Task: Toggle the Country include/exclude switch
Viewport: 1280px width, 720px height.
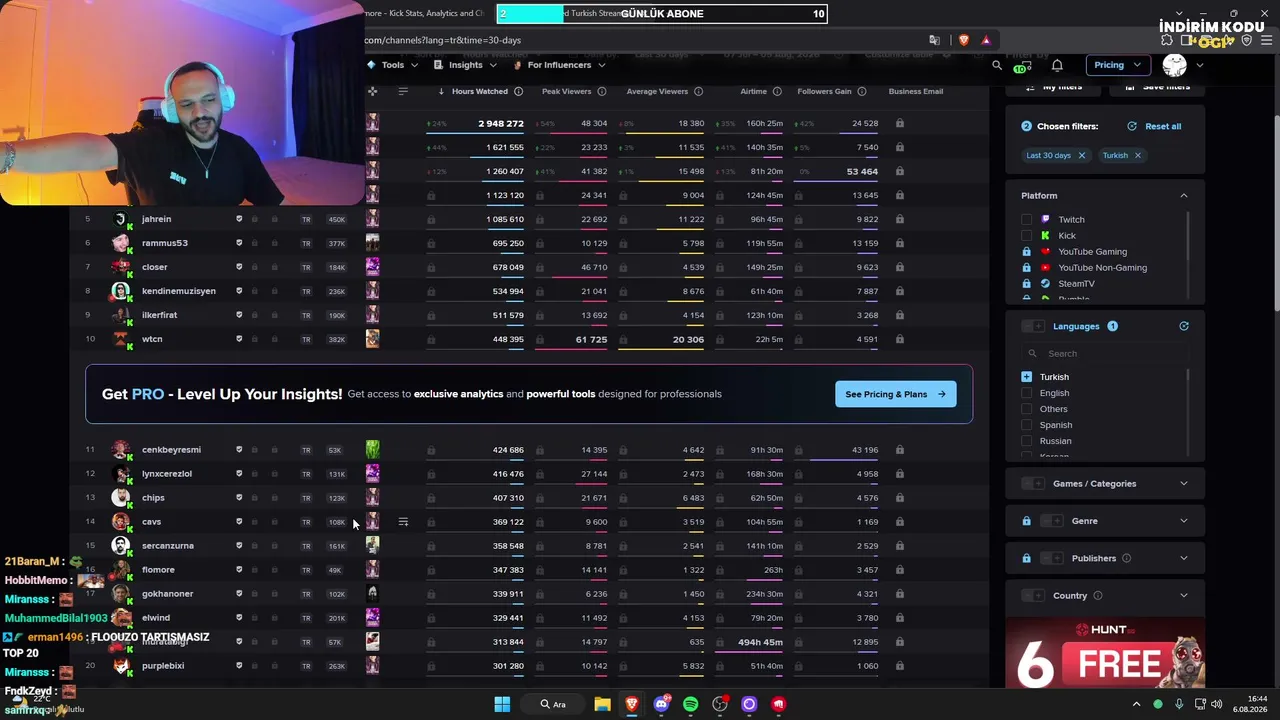Action: point(1033,596)
